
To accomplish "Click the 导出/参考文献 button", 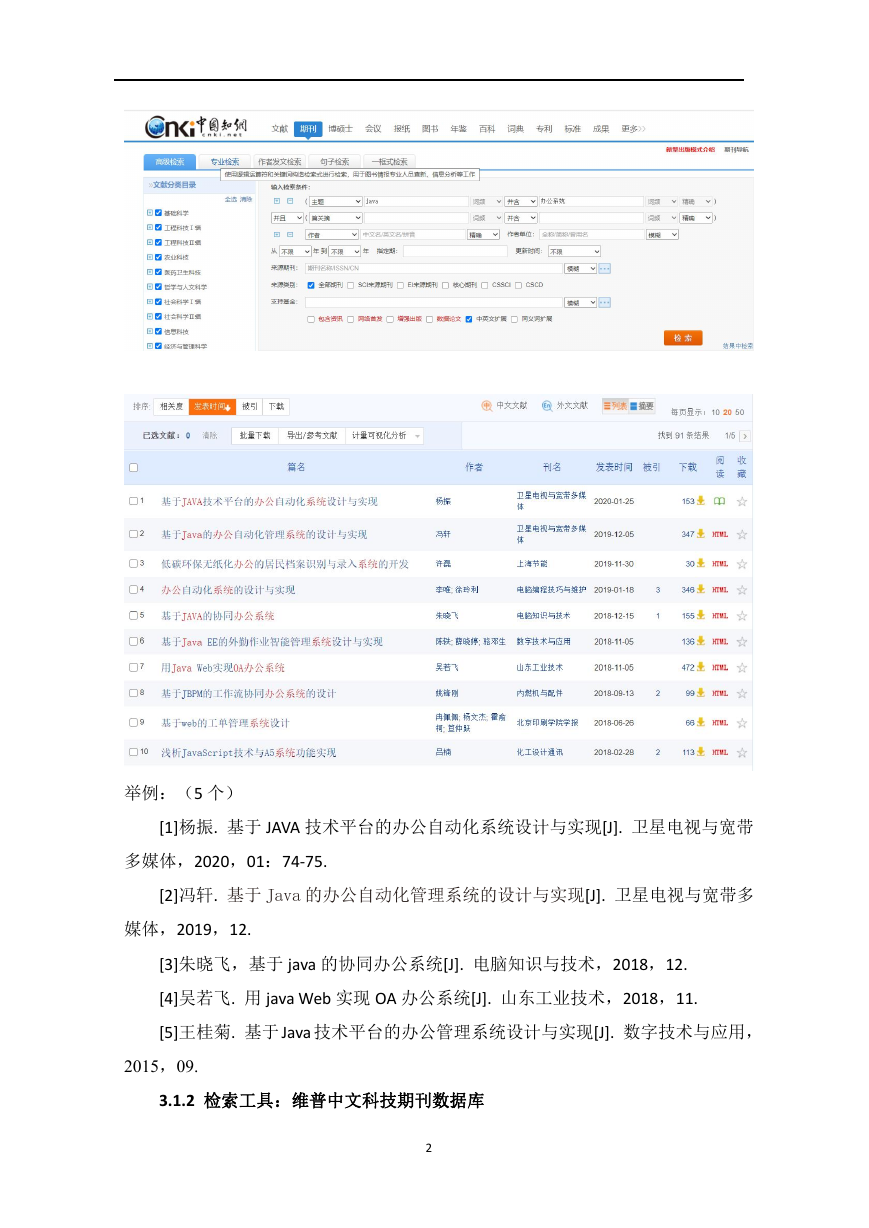I will click(312, 436).
